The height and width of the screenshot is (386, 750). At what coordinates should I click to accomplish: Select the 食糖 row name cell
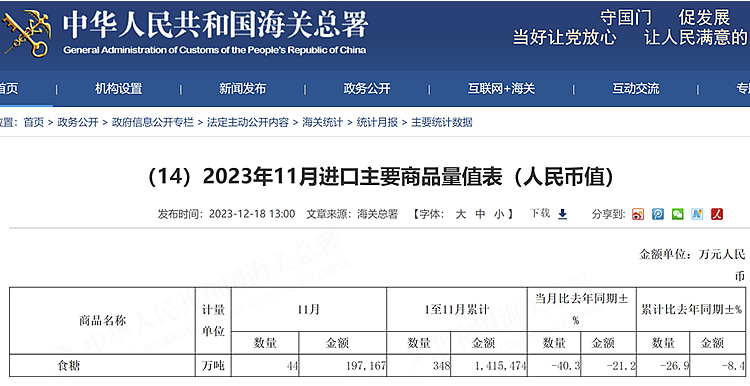(x=102, y=366)
